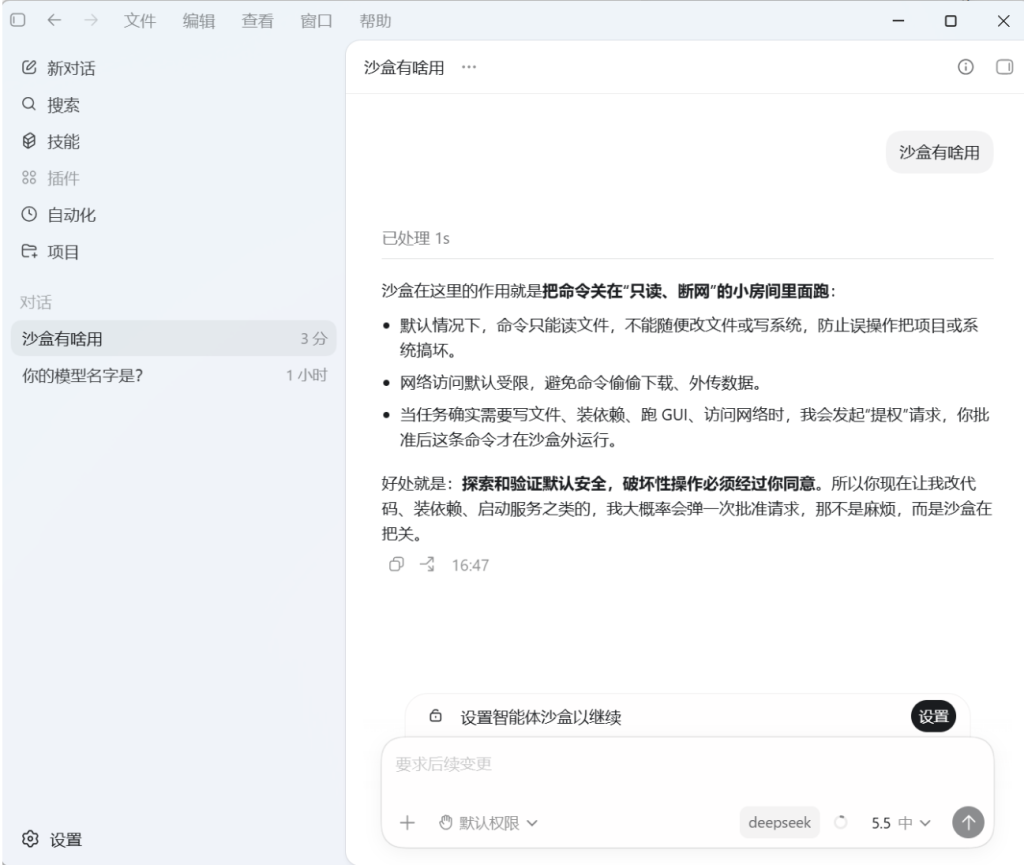
Task: Click the 对话 section label
Action: click(x=36, y=302)
